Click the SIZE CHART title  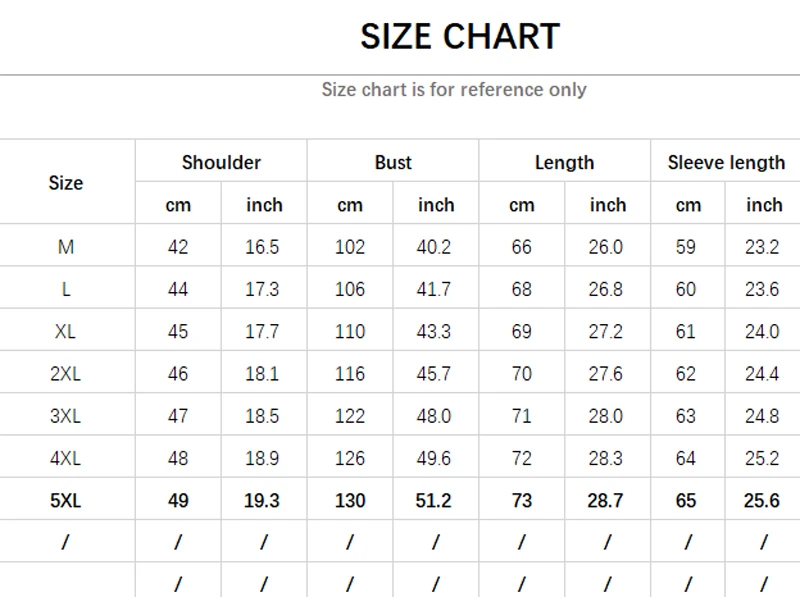[x=459, y=37]
